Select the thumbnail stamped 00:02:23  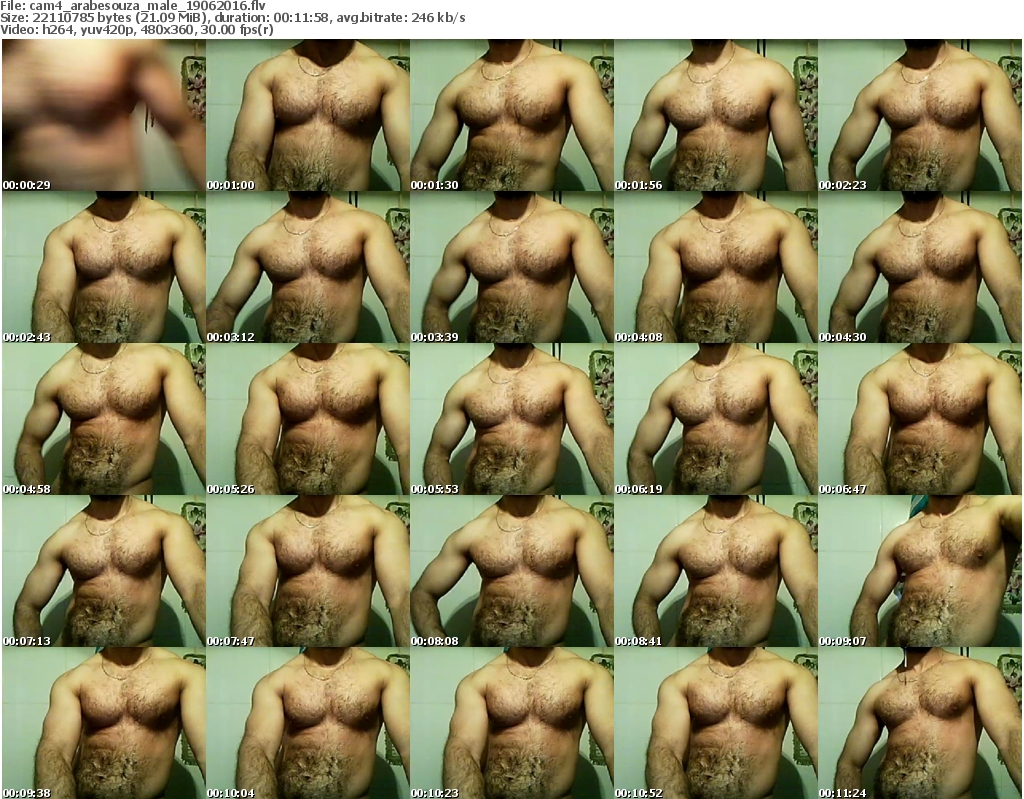[x=920, y=115]
